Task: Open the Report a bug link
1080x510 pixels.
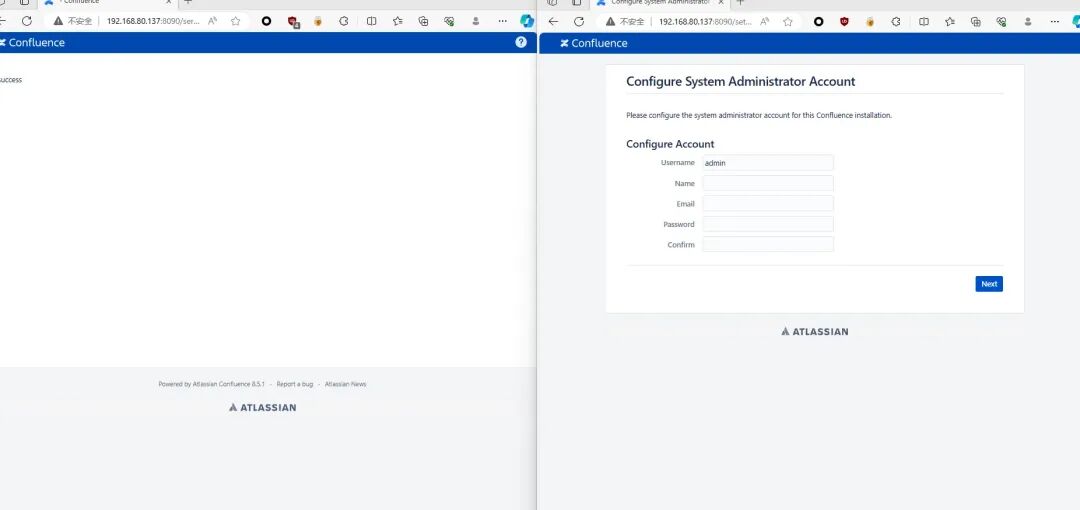Action: [x=295, y=384]
